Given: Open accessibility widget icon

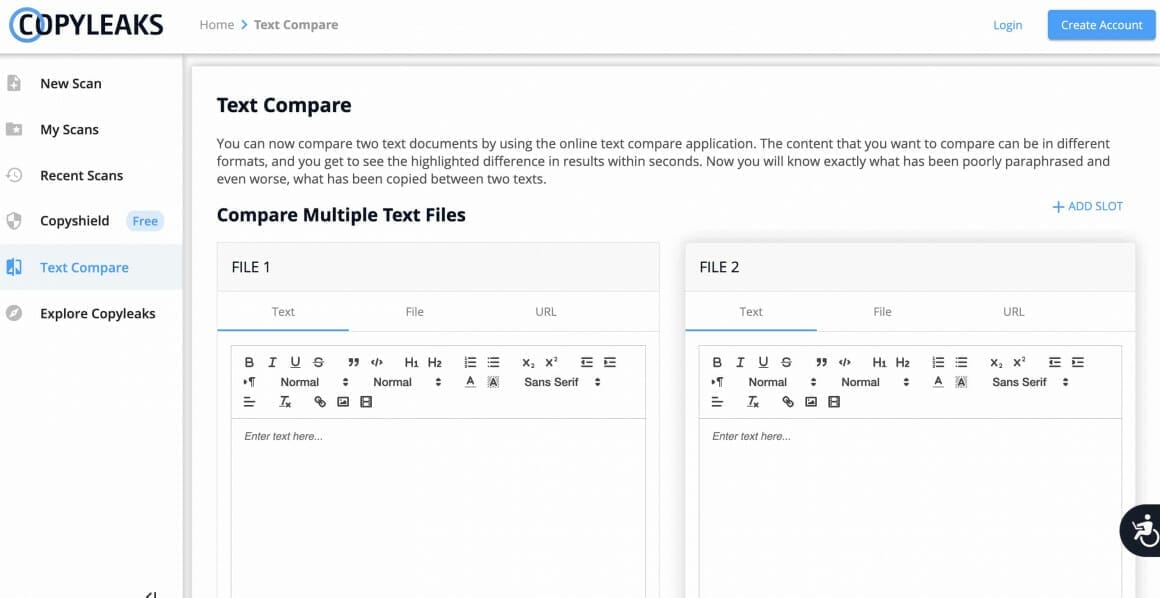Looking at the screenshot, I should [x=1144, y=530].
